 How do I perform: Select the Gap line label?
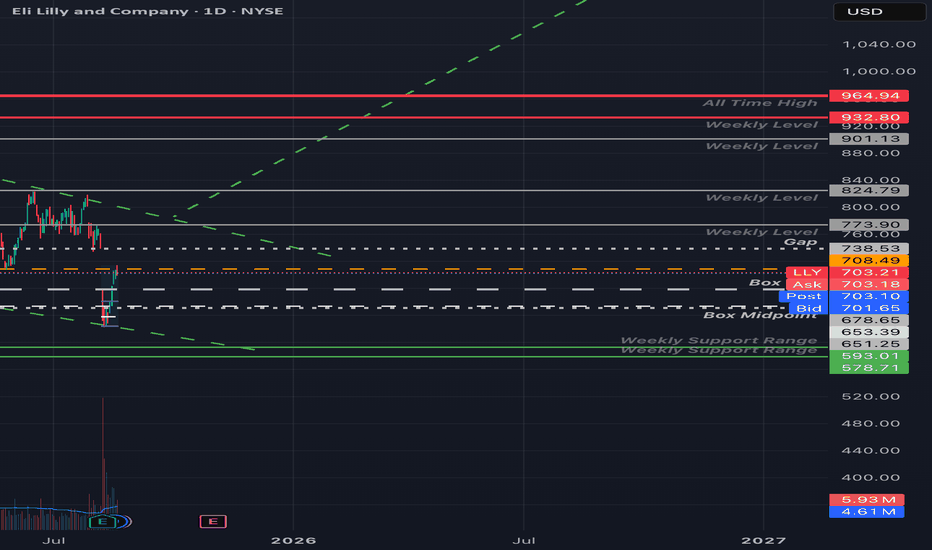[800, 241]
